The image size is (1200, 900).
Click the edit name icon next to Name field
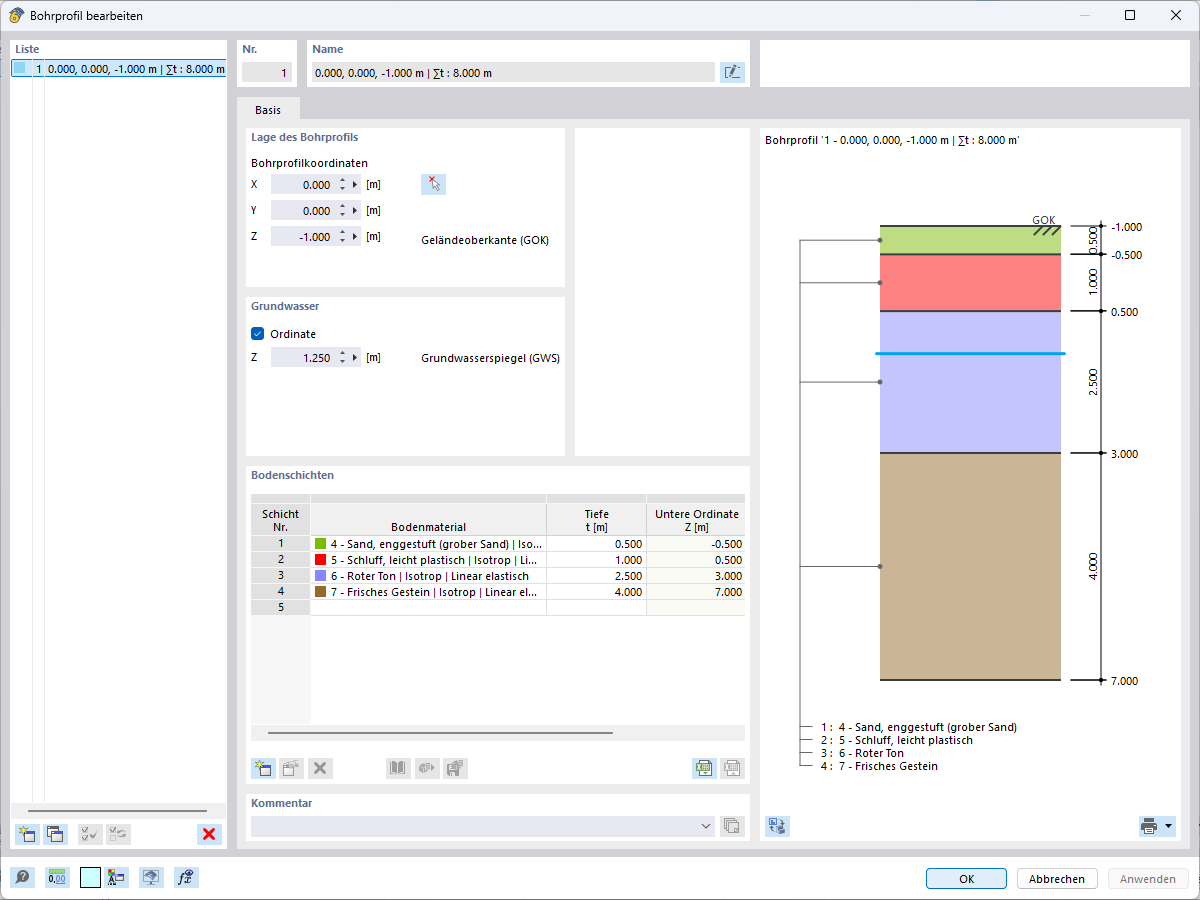(x=732, y=72)
